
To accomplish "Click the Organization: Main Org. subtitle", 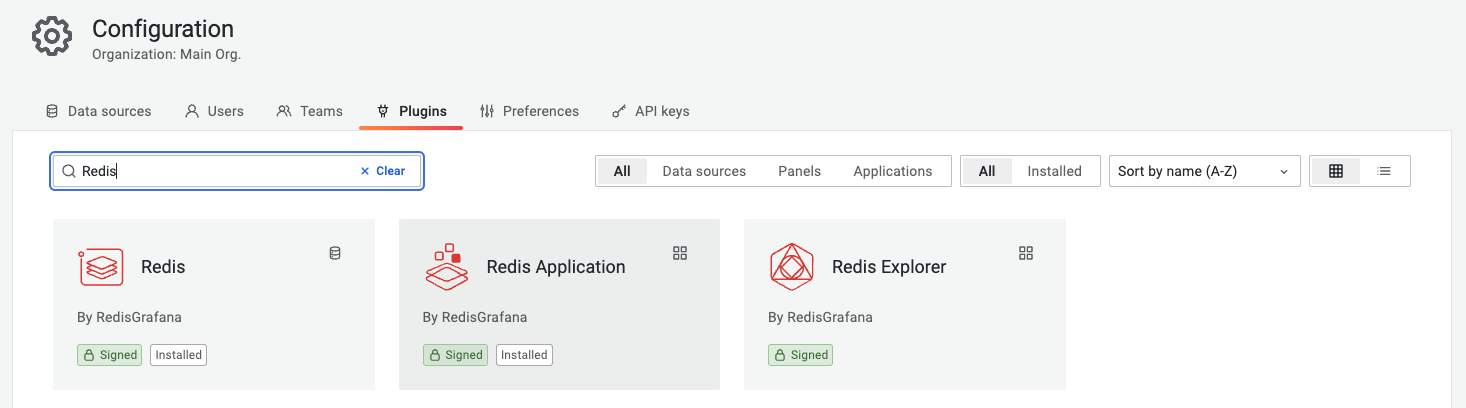I will tap(166, 55).
